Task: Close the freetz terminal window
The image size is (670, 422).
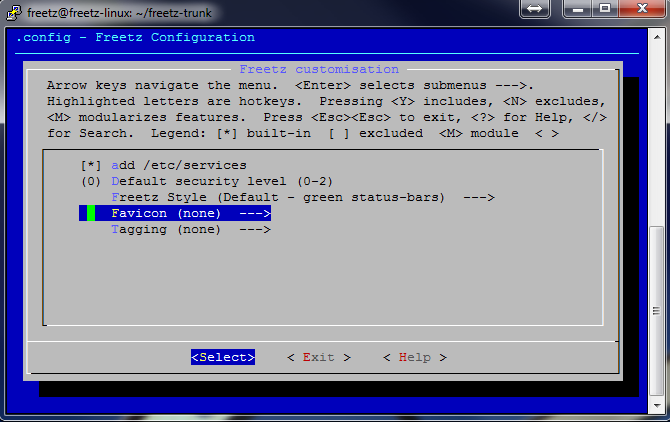Action: tap(642, 9)
